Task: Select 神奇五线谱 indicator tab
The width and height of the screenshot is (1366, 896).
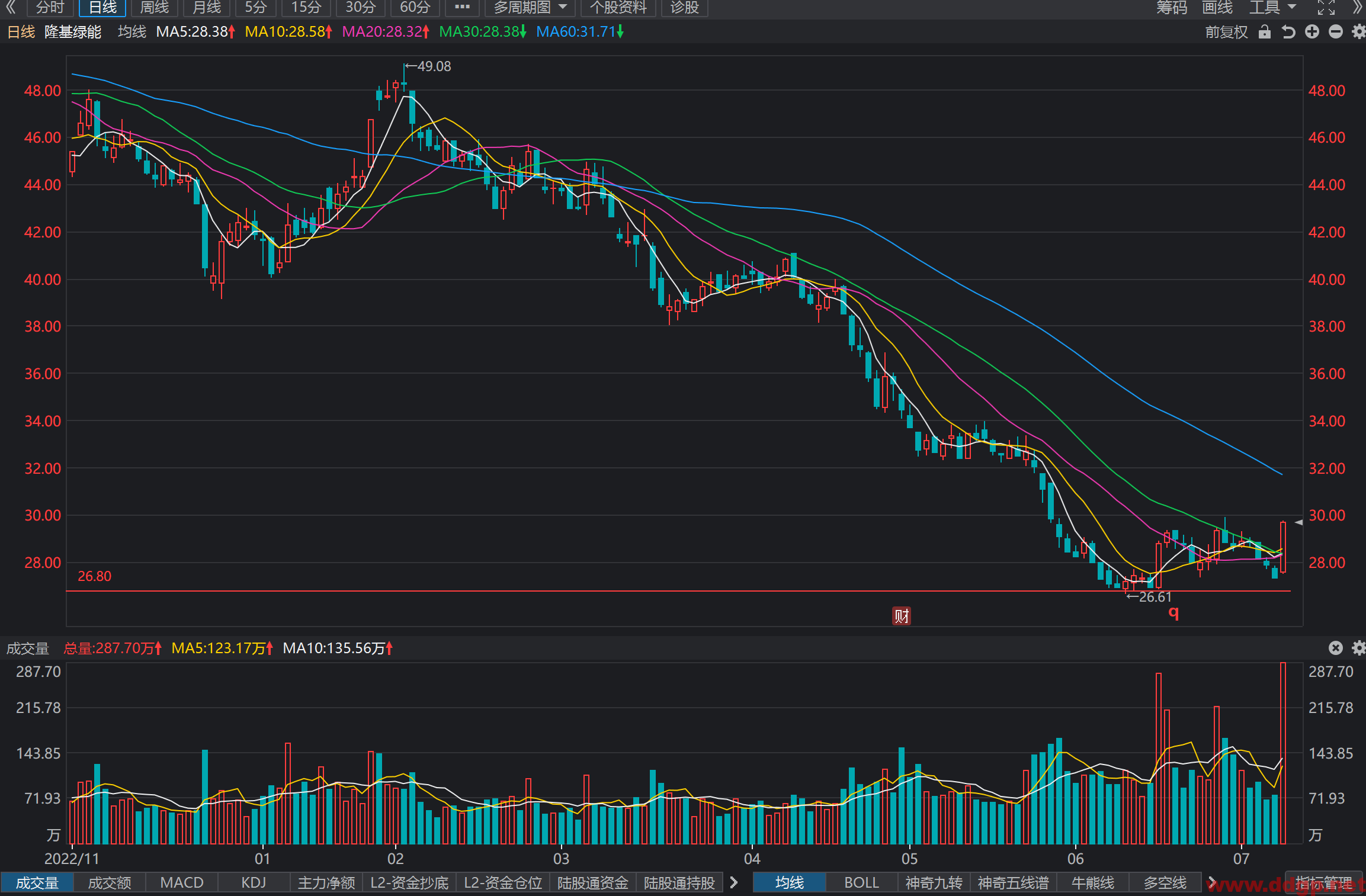Action: tap(1014, 883)
